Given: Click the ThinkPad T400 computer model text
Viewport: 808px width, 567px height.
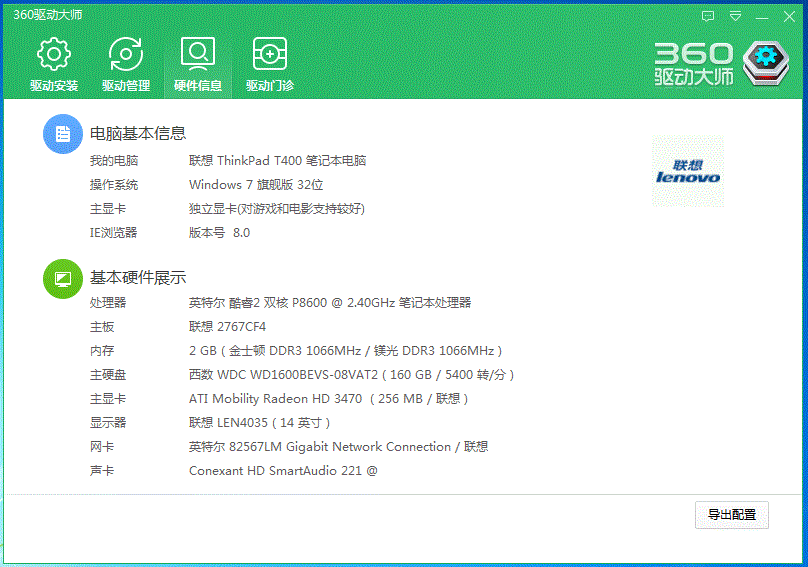Looking at the screenshot, I should pyautogui.click(x=277, y=161).
